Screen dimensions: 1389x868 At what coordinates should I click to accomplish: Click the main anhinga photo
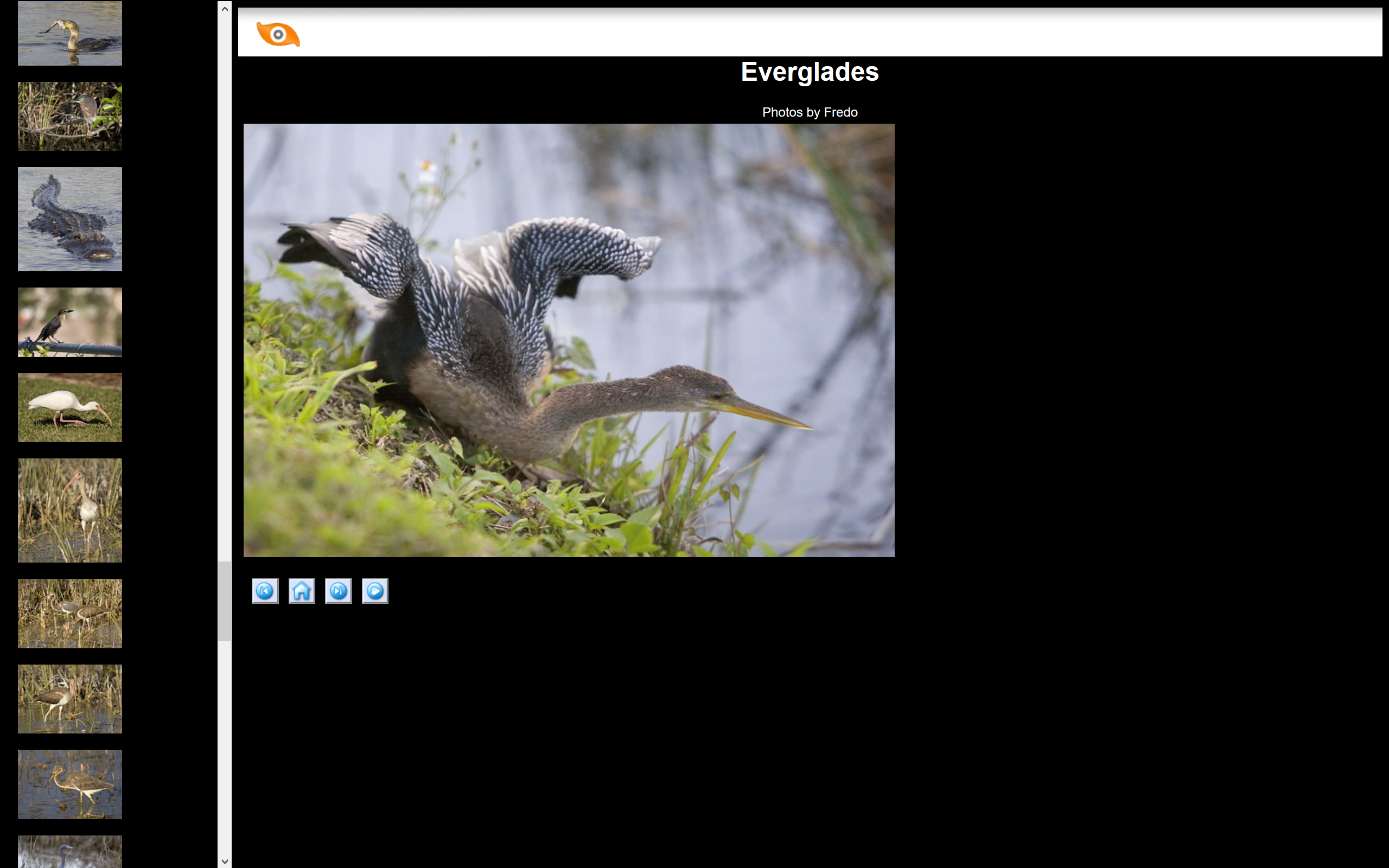[569, 341]
